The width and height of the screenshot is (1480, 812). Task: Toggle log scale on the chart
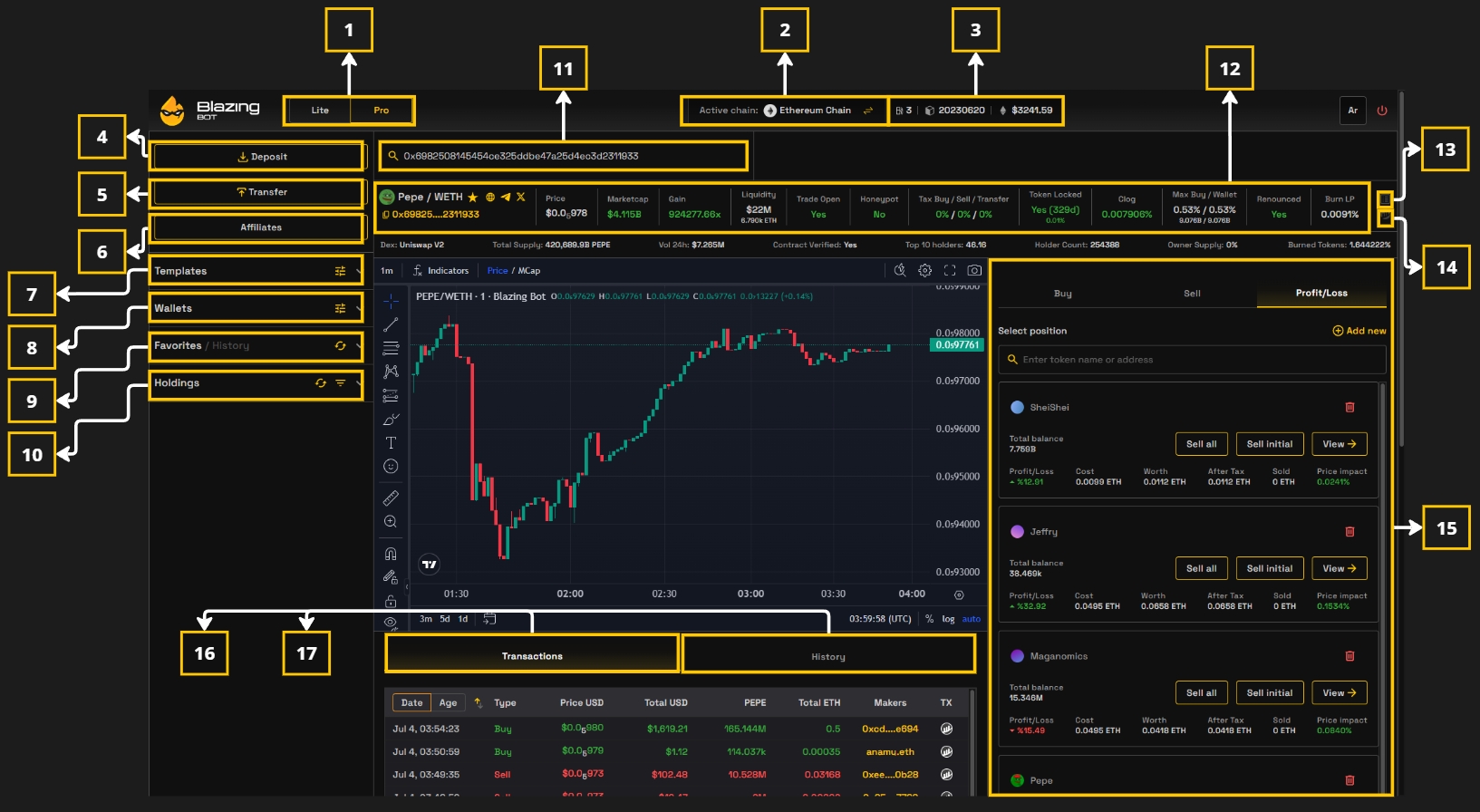948,619
